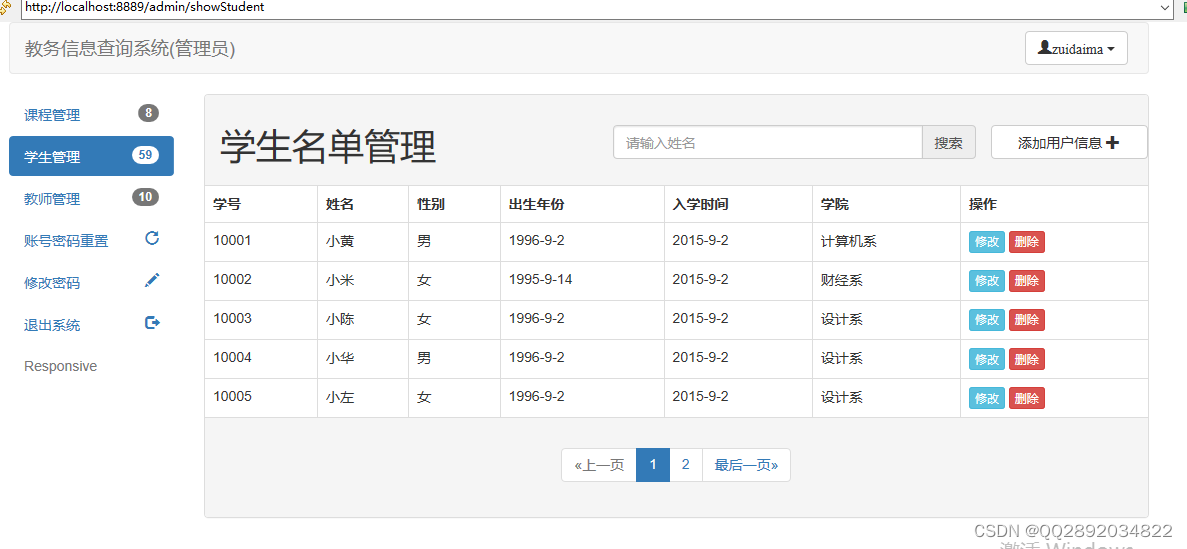Delete student 10003 小陈 with 删除
The width and height of the screenshot is (1187, 549).
(x=1026, y=320)
